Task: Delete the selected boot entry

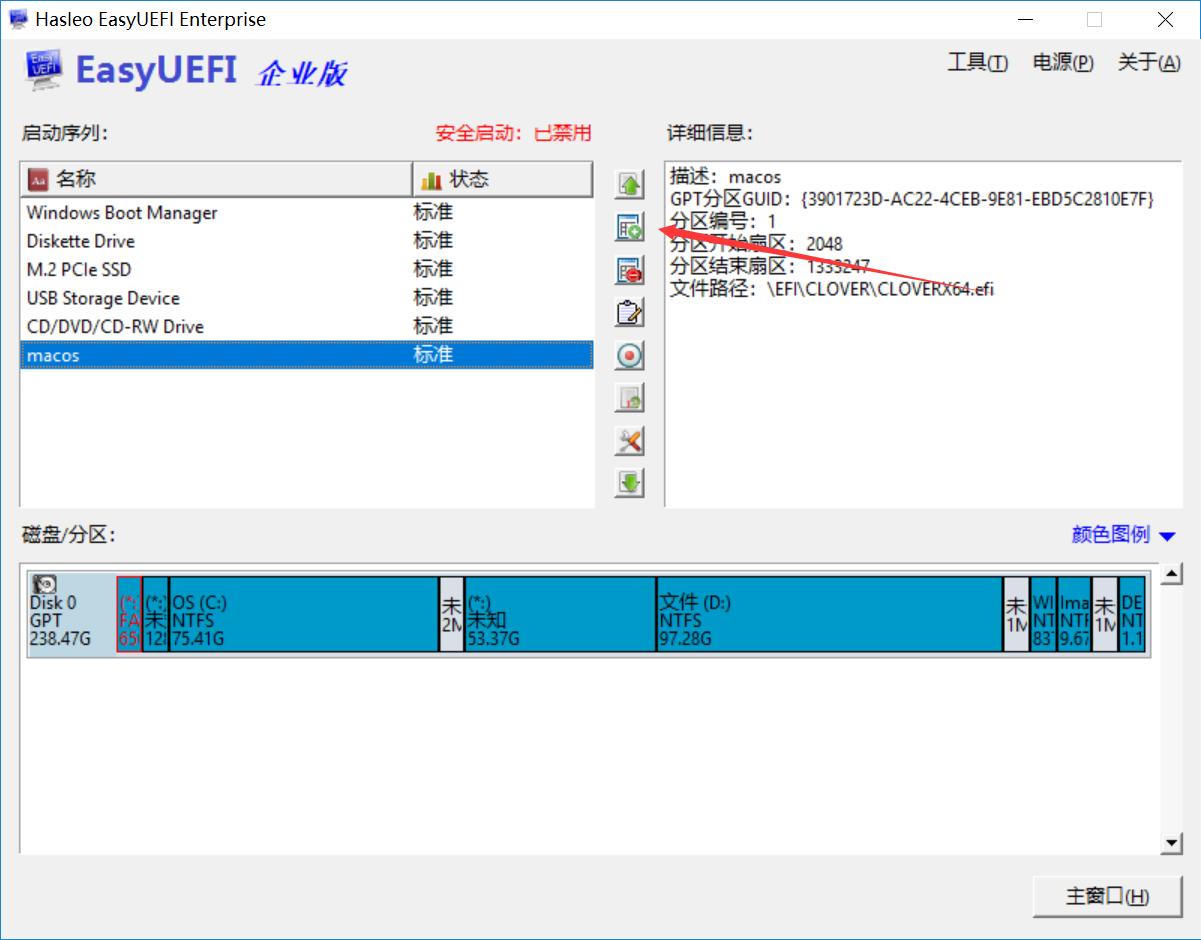Action: (629, 269)
